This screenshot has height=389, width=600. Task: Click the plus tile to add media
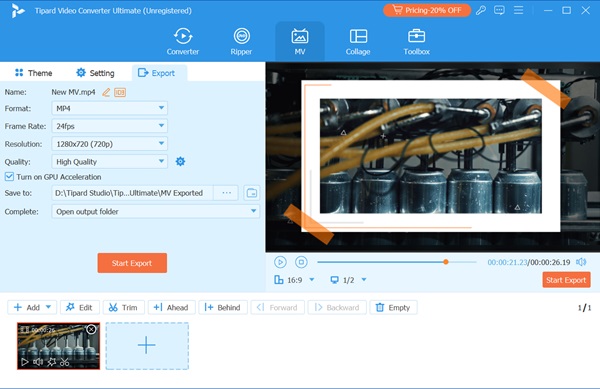pos(147,346)
